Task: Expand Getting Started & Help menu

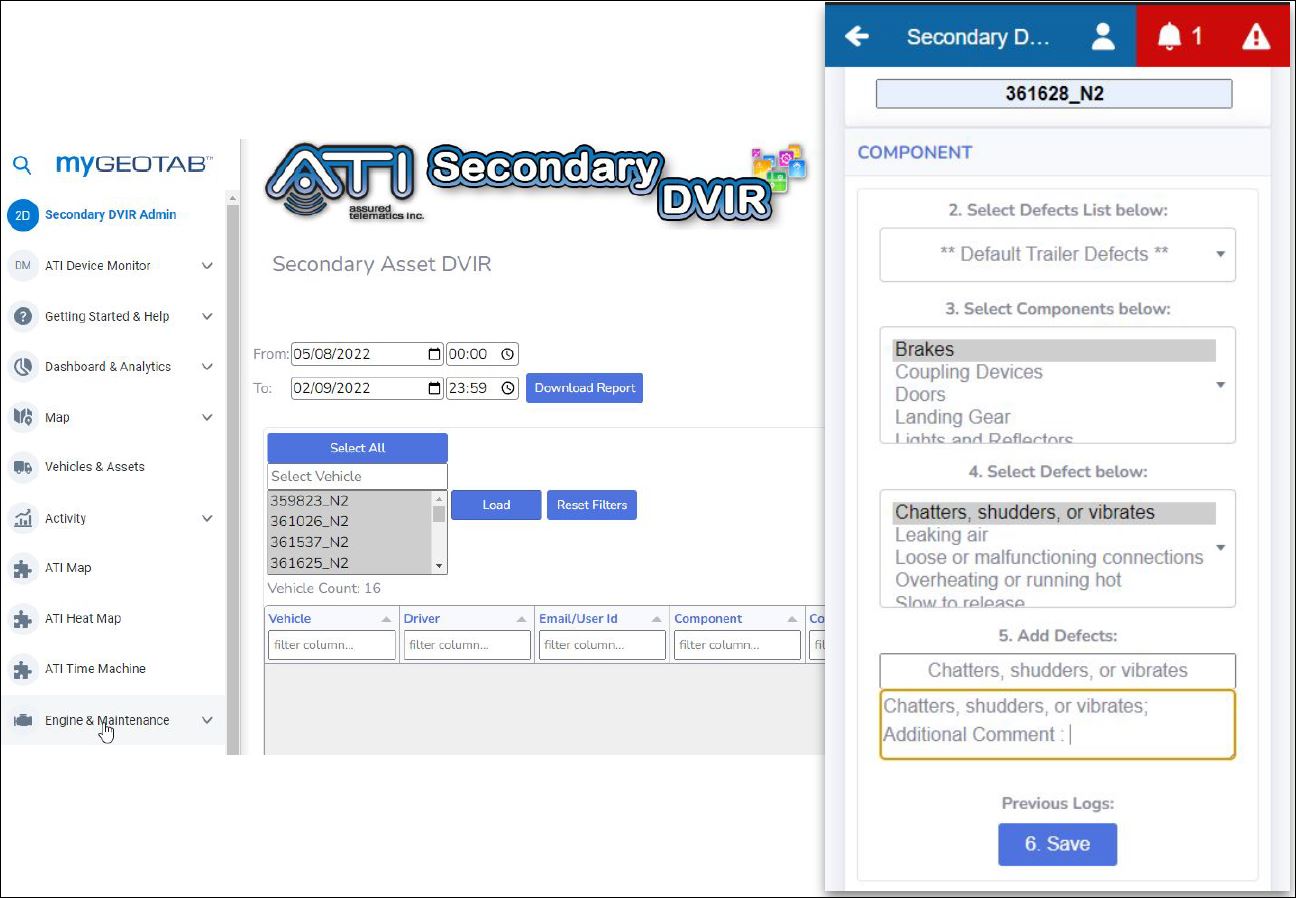Action: (x=207, y=316)
